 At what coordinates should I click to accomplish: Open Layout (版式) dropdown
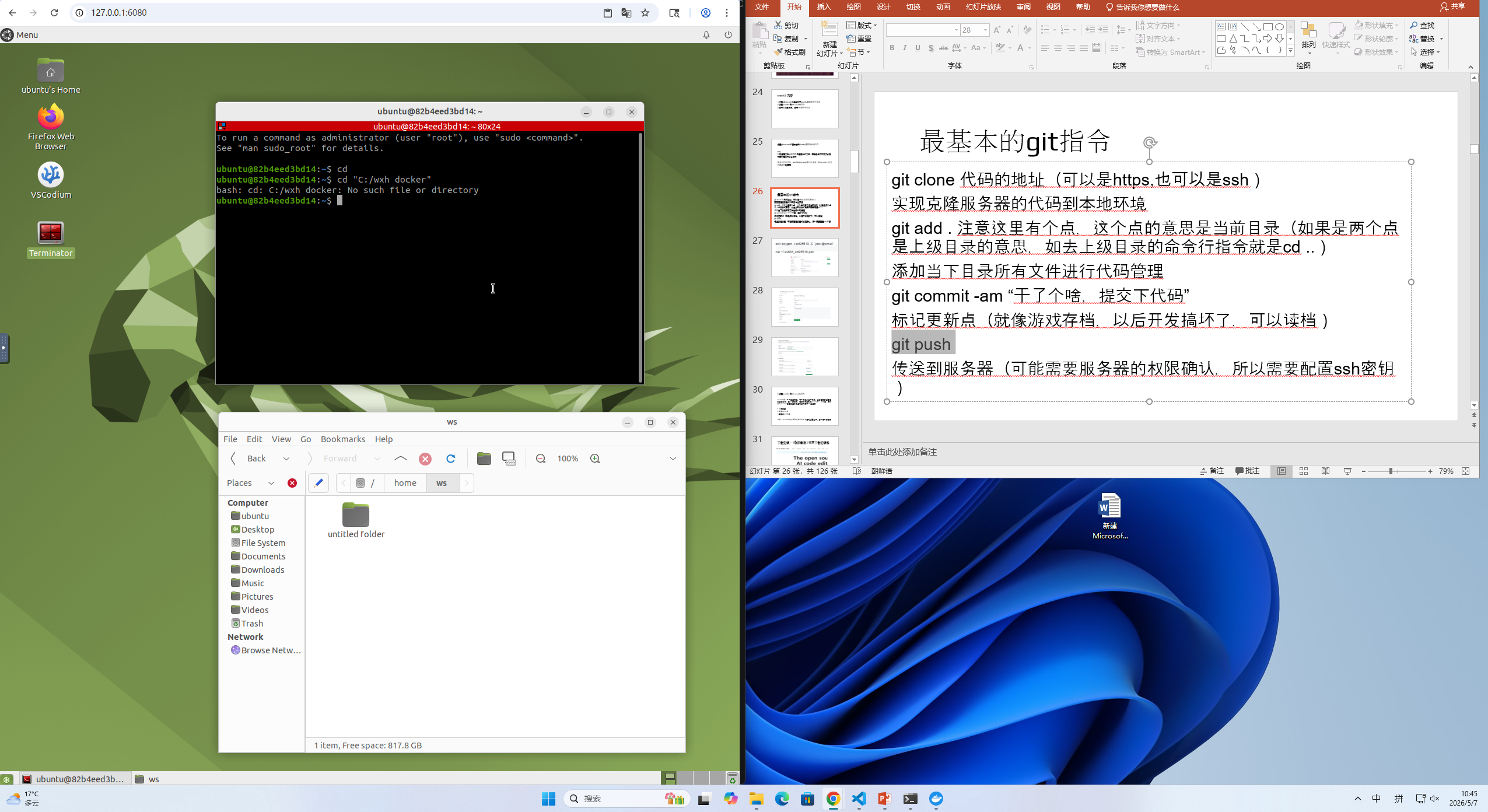click(x=862, y=25)
